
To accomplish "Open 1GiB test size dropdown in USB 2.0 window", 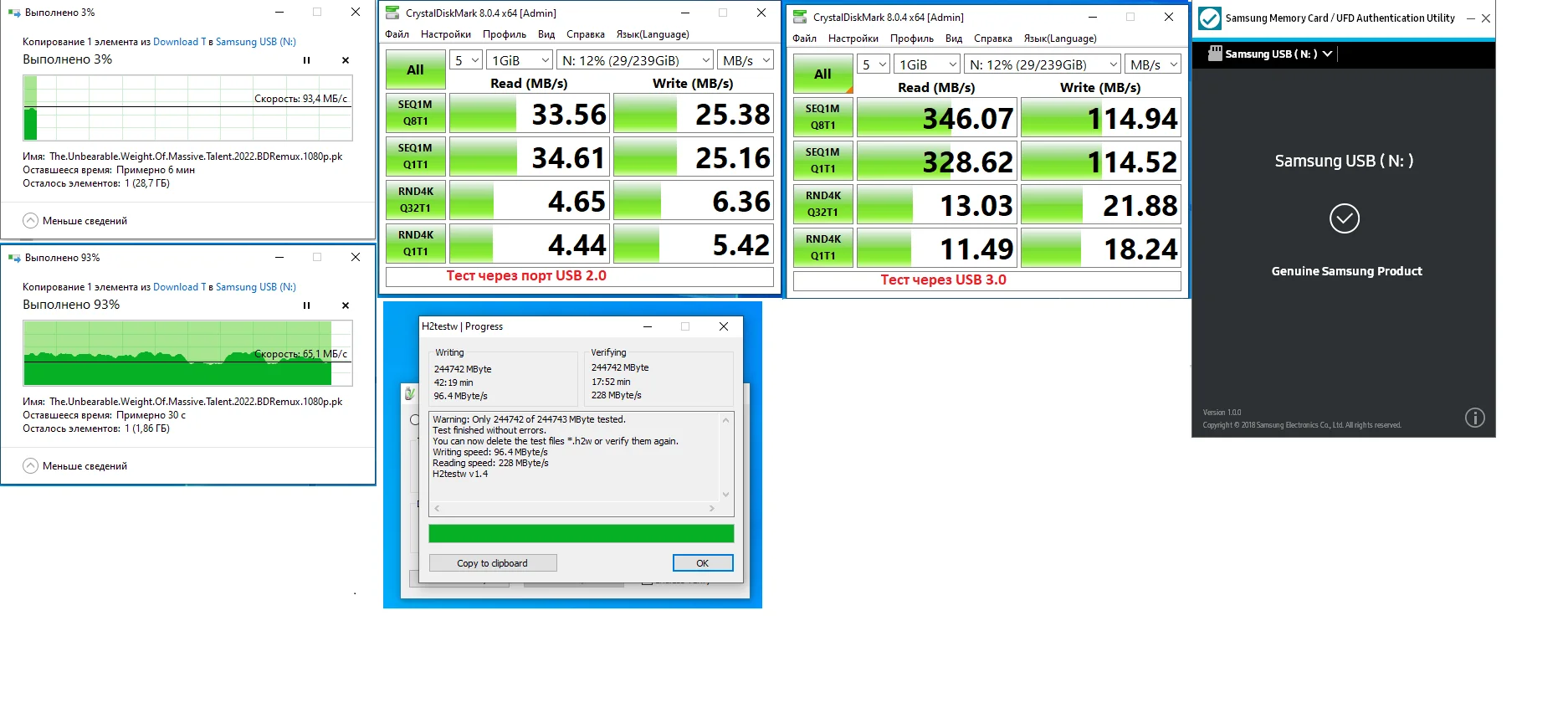I will (x=520, y=60).
